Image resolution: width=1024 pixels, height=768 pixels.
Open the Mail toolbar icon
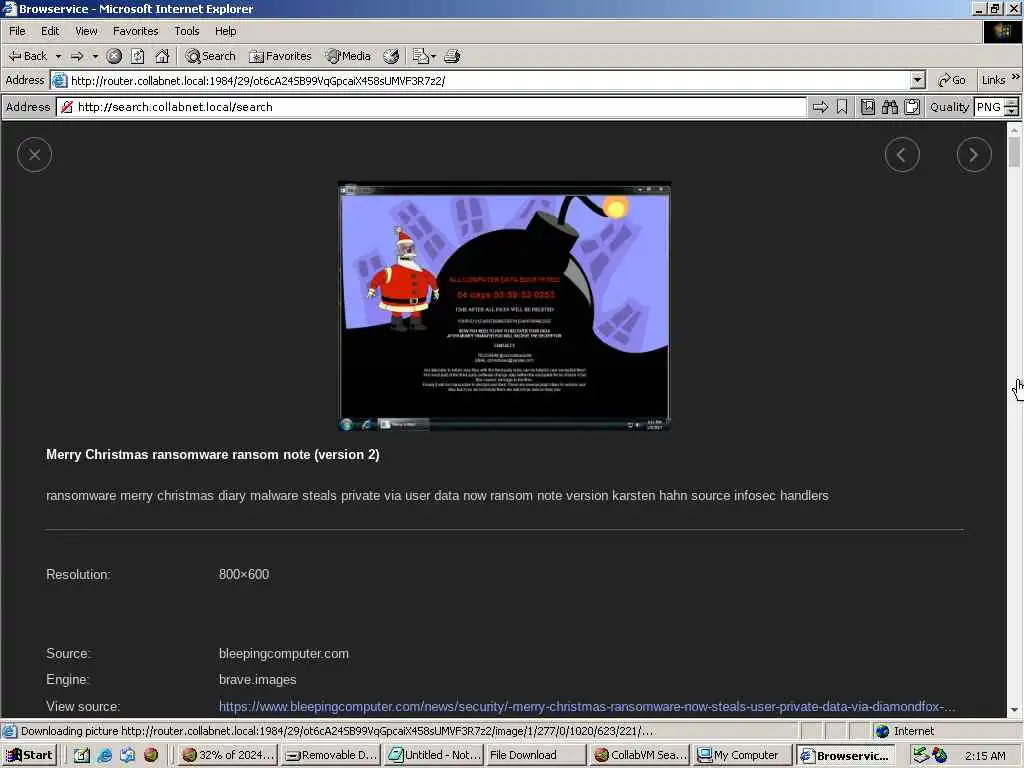click(420, 56)
